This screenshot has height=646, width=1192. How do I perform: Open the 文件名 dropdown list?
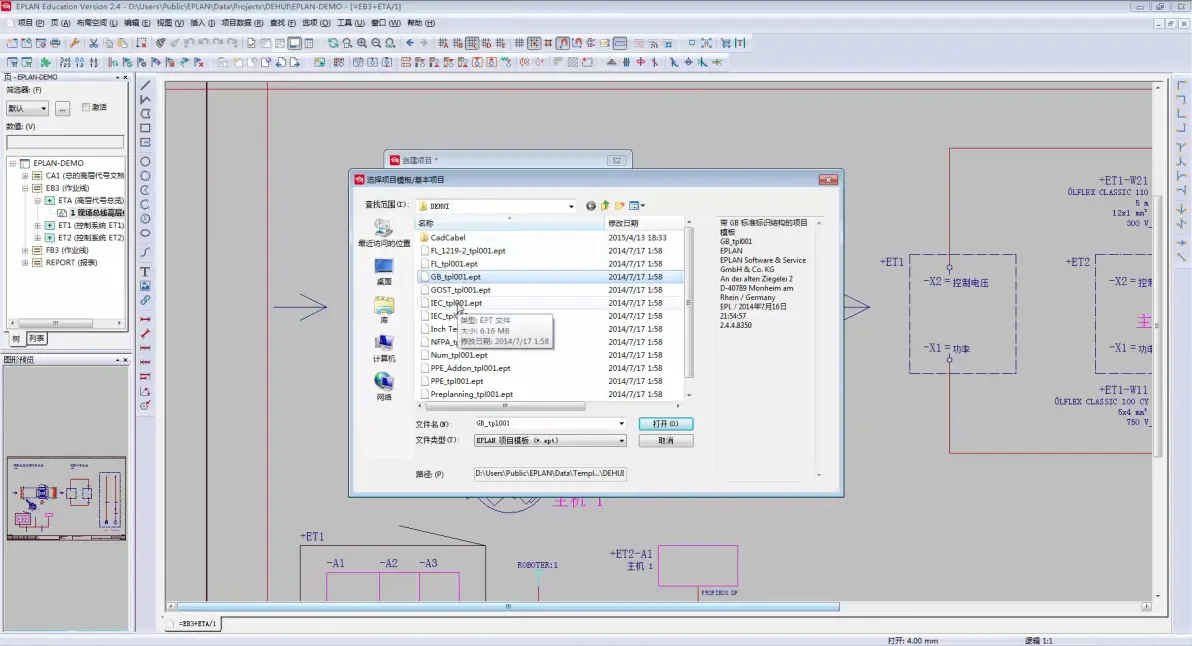tap(621, 423)
